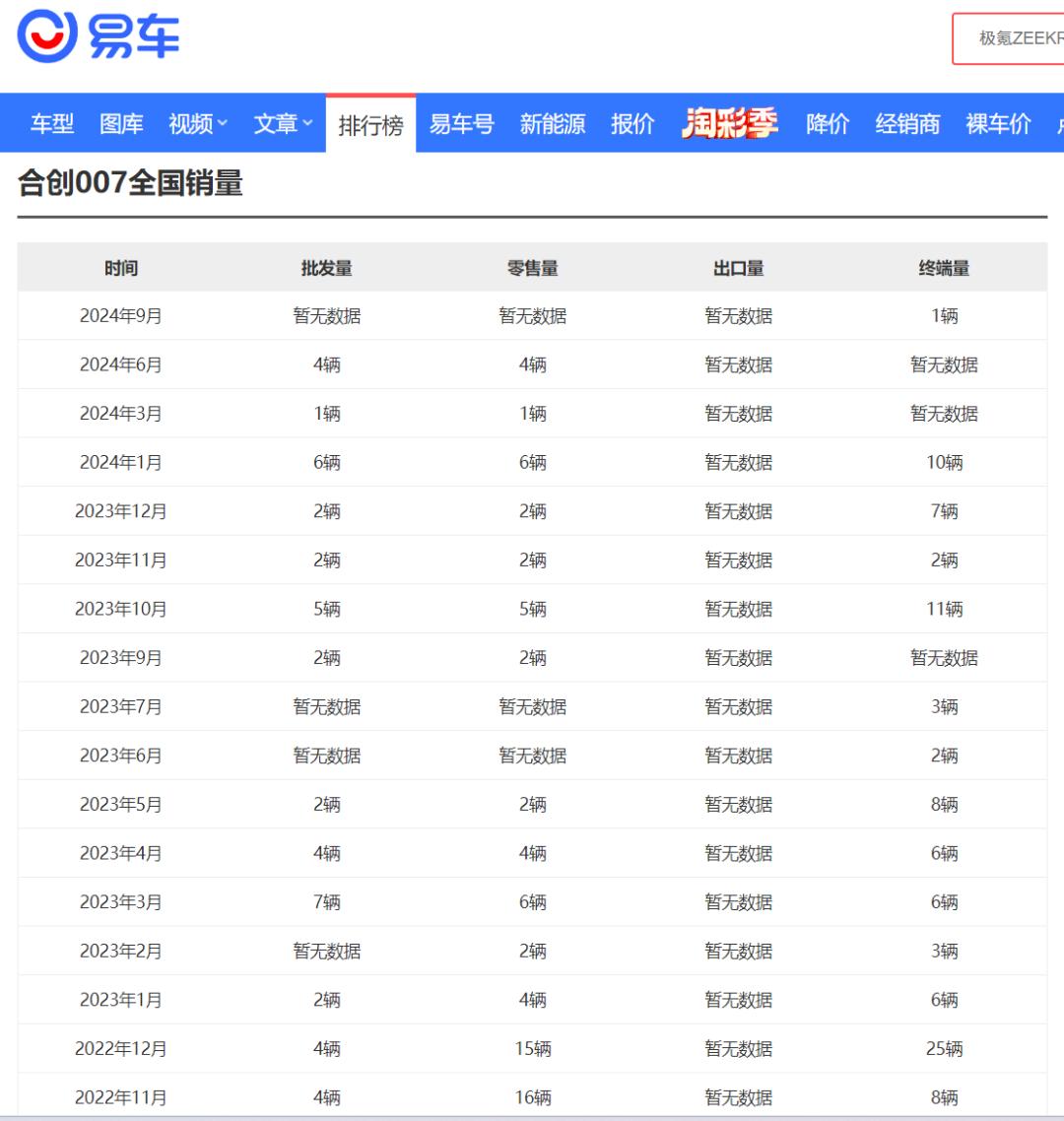Select the 排行榜 tab

pos(371,125)
